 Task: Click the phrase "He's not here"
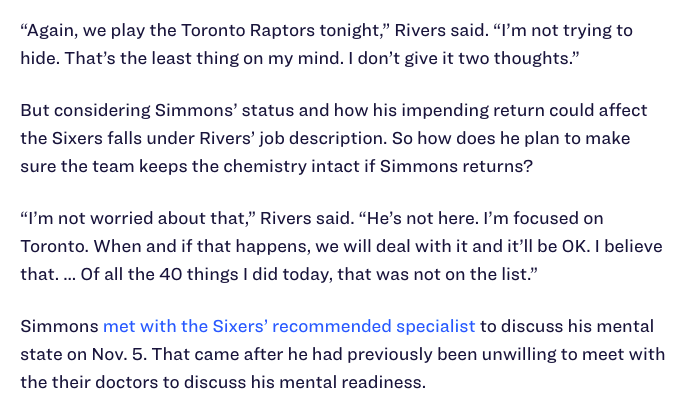(x=422, y=219)
